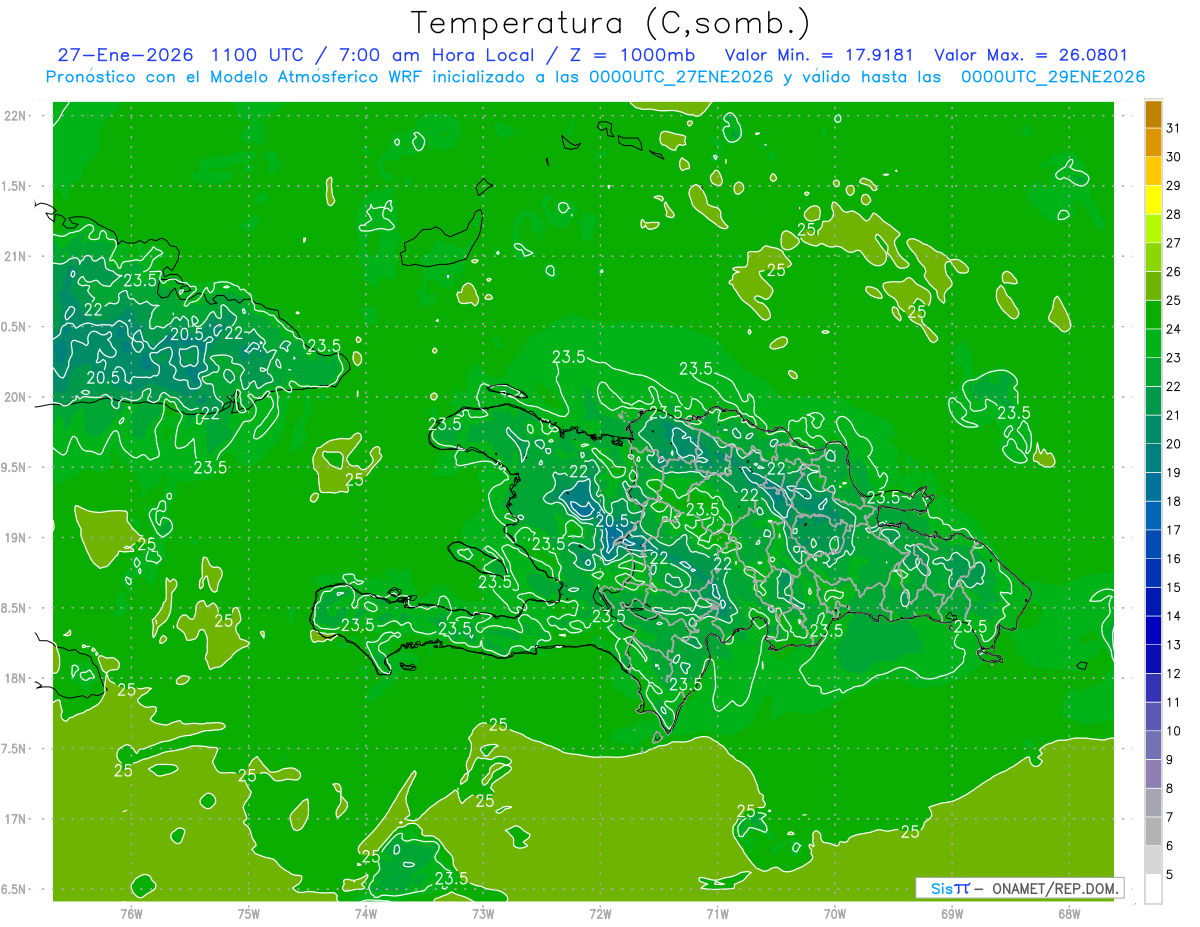Pick the legend band between 10 and 11
Image resolution: width=1200 pixels, height=927 pixels.
[1153, 717]
